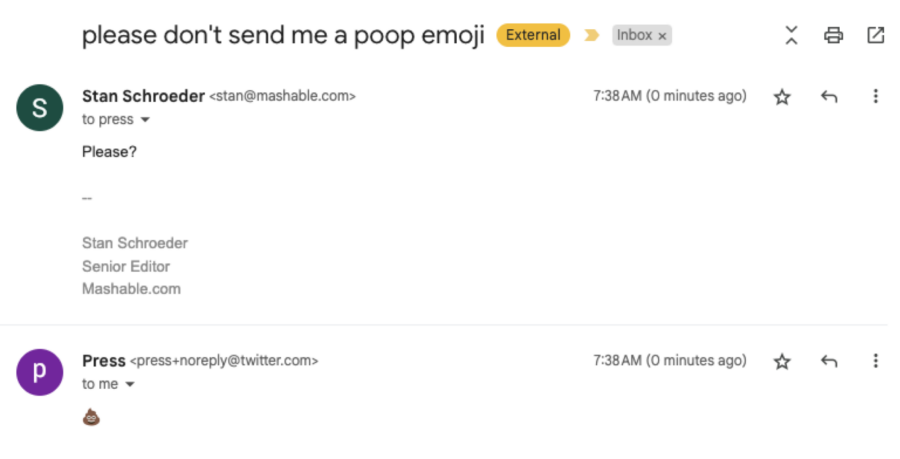Viewport: 900px width, 459px height.
Task: Reply to Stan Schroeder's message
Action: point(829,97)
